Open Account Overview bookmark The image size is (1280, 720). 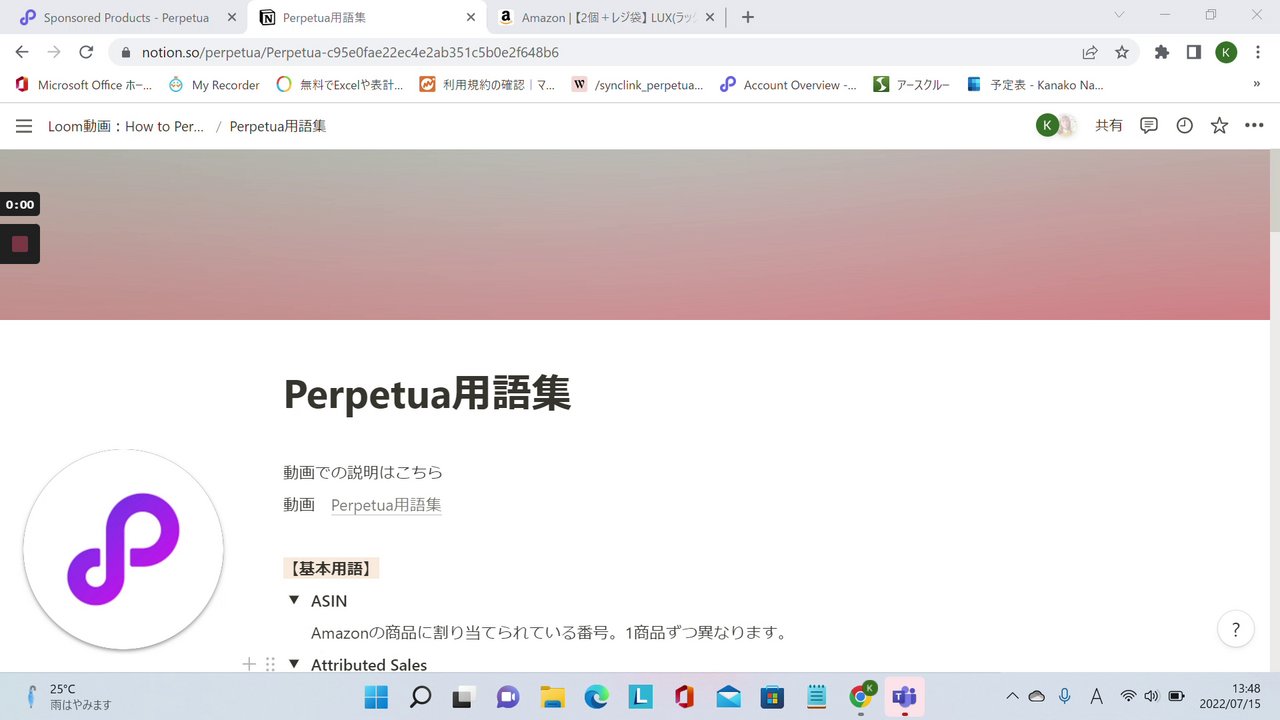[788, 85]
